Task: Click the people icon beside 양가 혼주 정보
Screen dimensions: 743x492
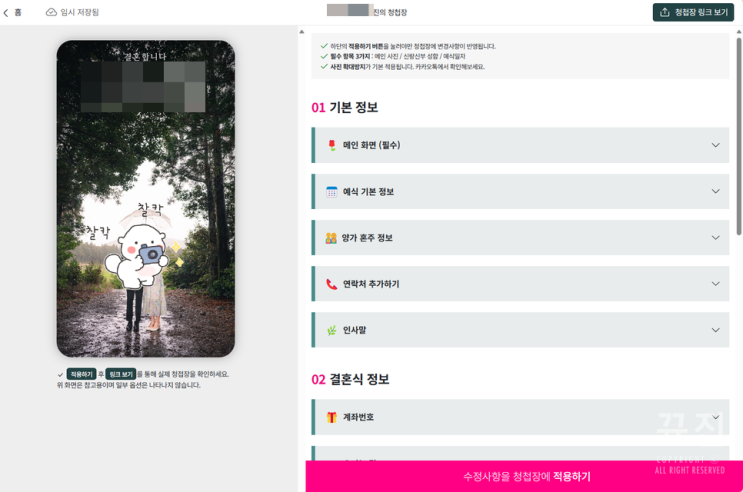Action: [331, 238]
